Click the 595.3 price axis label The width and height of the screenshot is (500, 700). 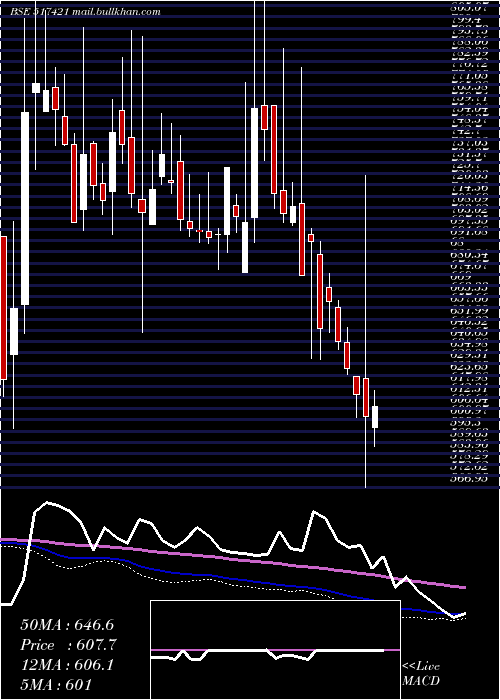(466, 422)
